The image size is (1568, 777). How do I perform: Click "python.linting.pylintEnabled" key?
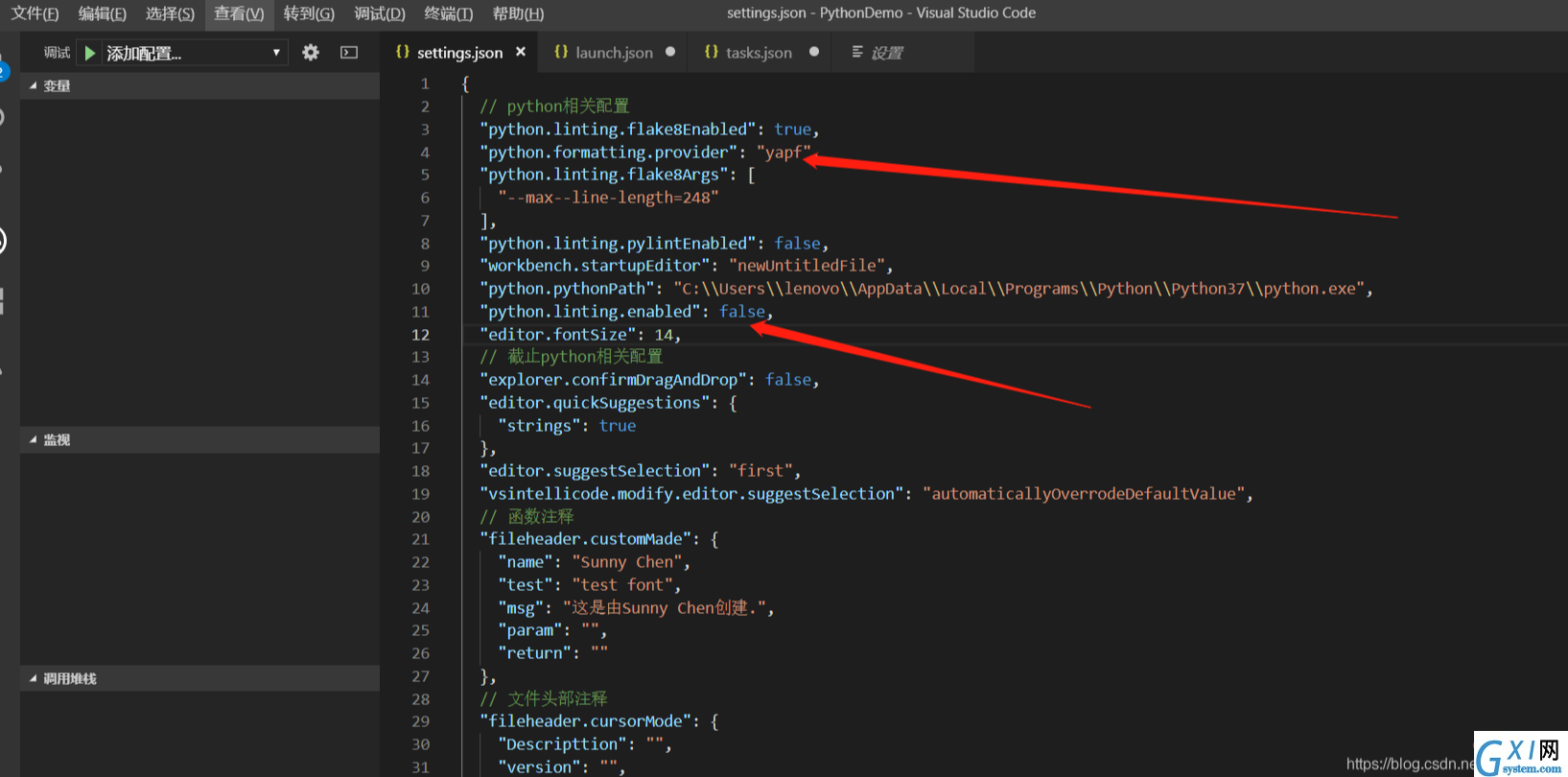pyautogui.click(x=618, y=244)
